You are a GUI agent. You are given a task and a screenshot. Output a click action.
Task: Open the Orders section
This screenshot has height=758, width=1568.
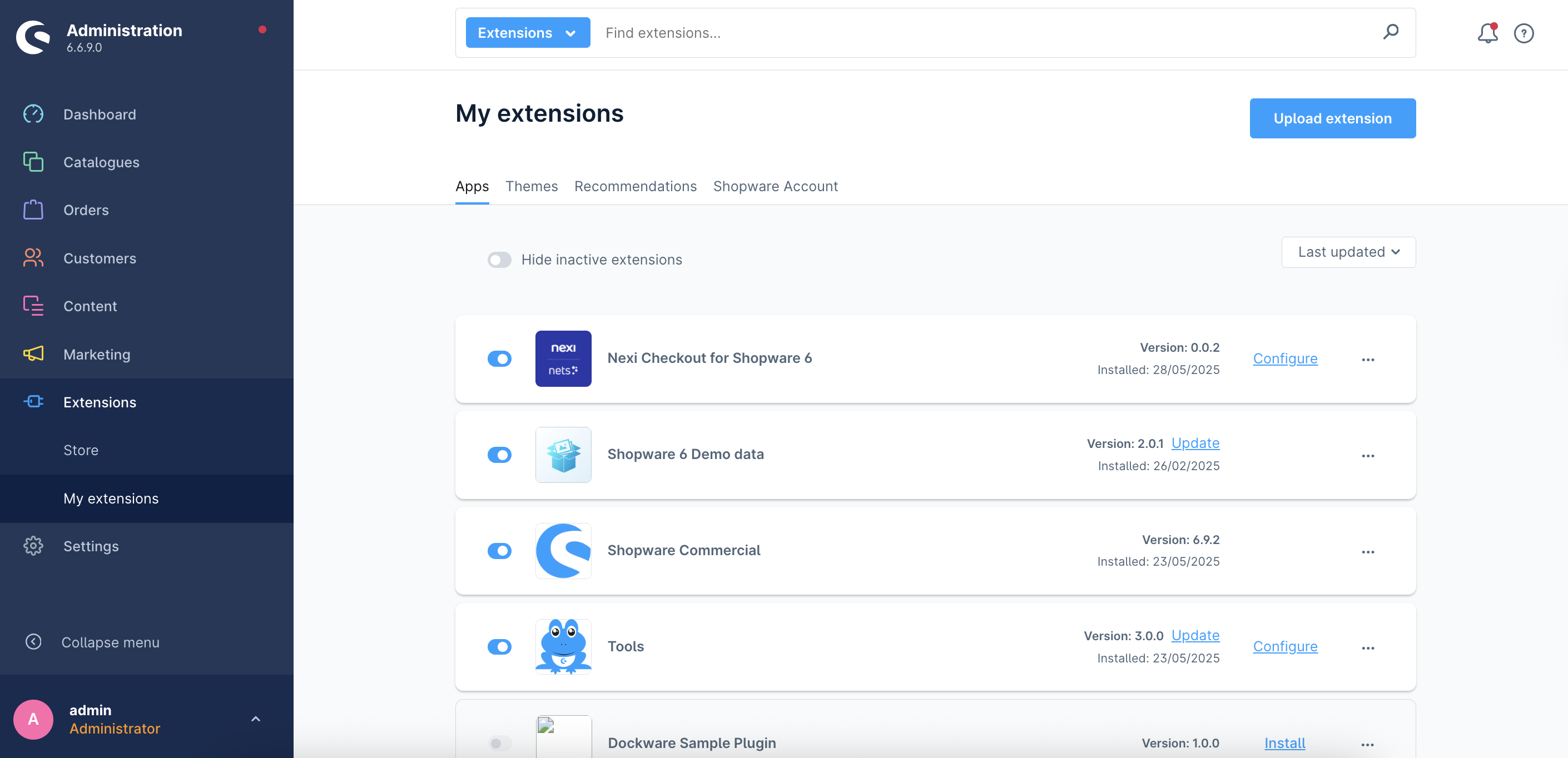tap(85, 210)
